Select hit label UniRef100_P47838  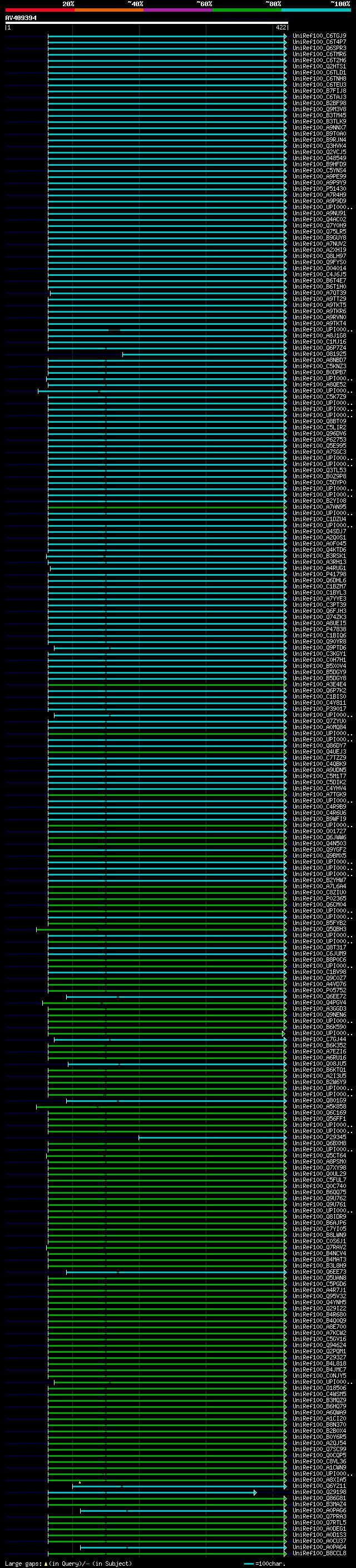click(319, 629)
